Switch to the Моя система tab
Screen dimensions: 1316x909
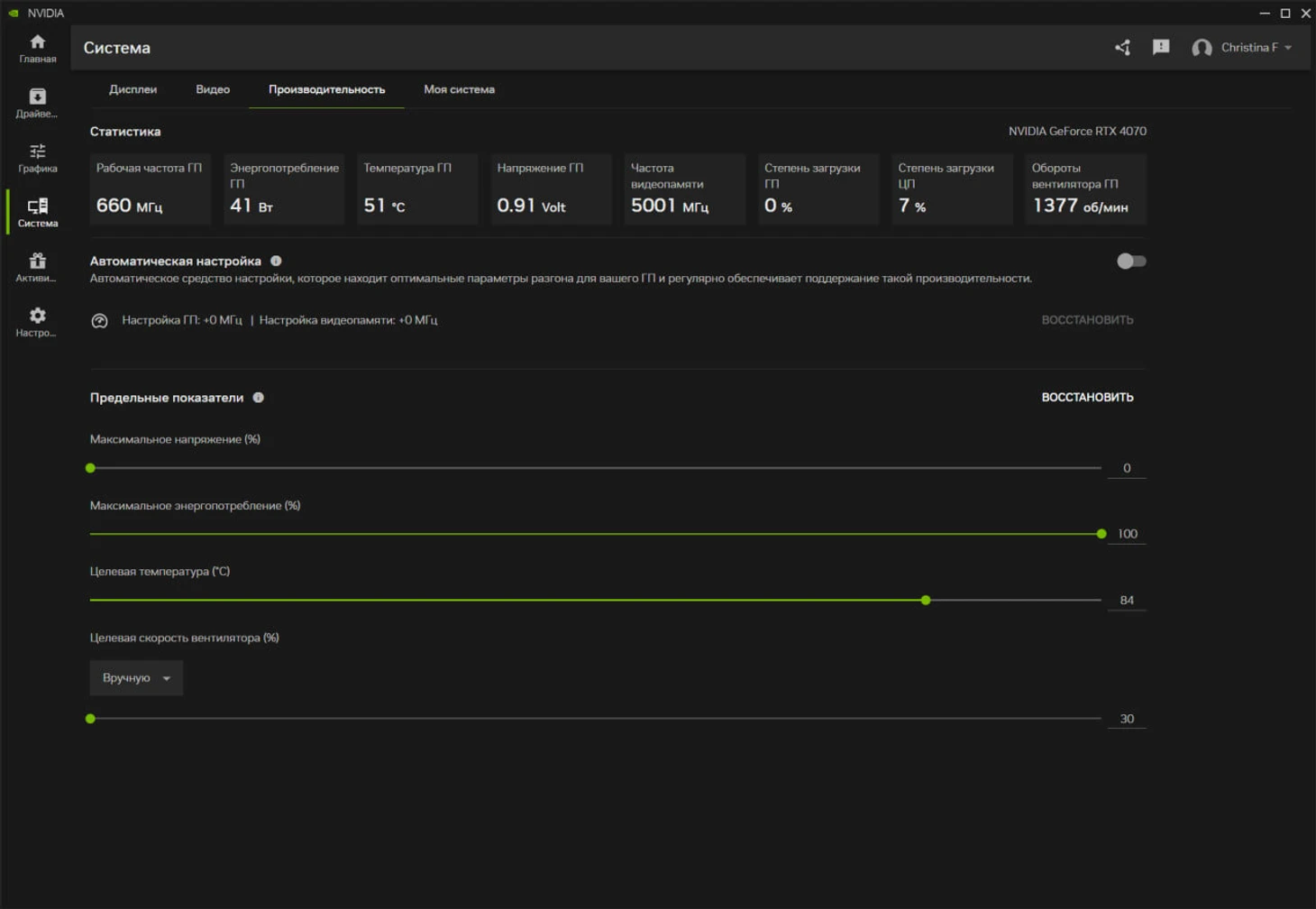tap(459, 89)
